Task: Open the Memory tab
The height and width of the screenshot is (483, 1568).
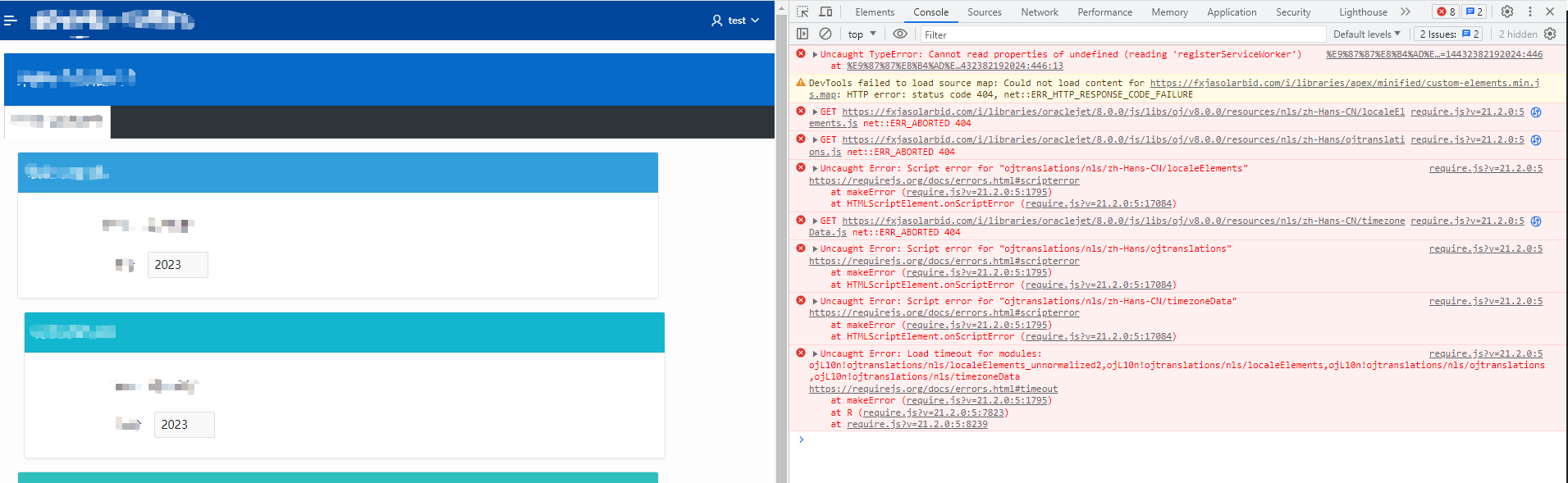Action: coord(1169,12)
